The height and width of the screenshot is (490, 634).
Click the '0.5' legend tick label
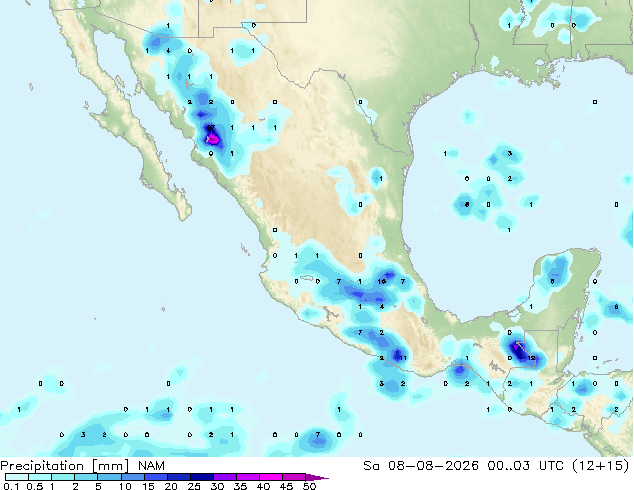point(35,486)
